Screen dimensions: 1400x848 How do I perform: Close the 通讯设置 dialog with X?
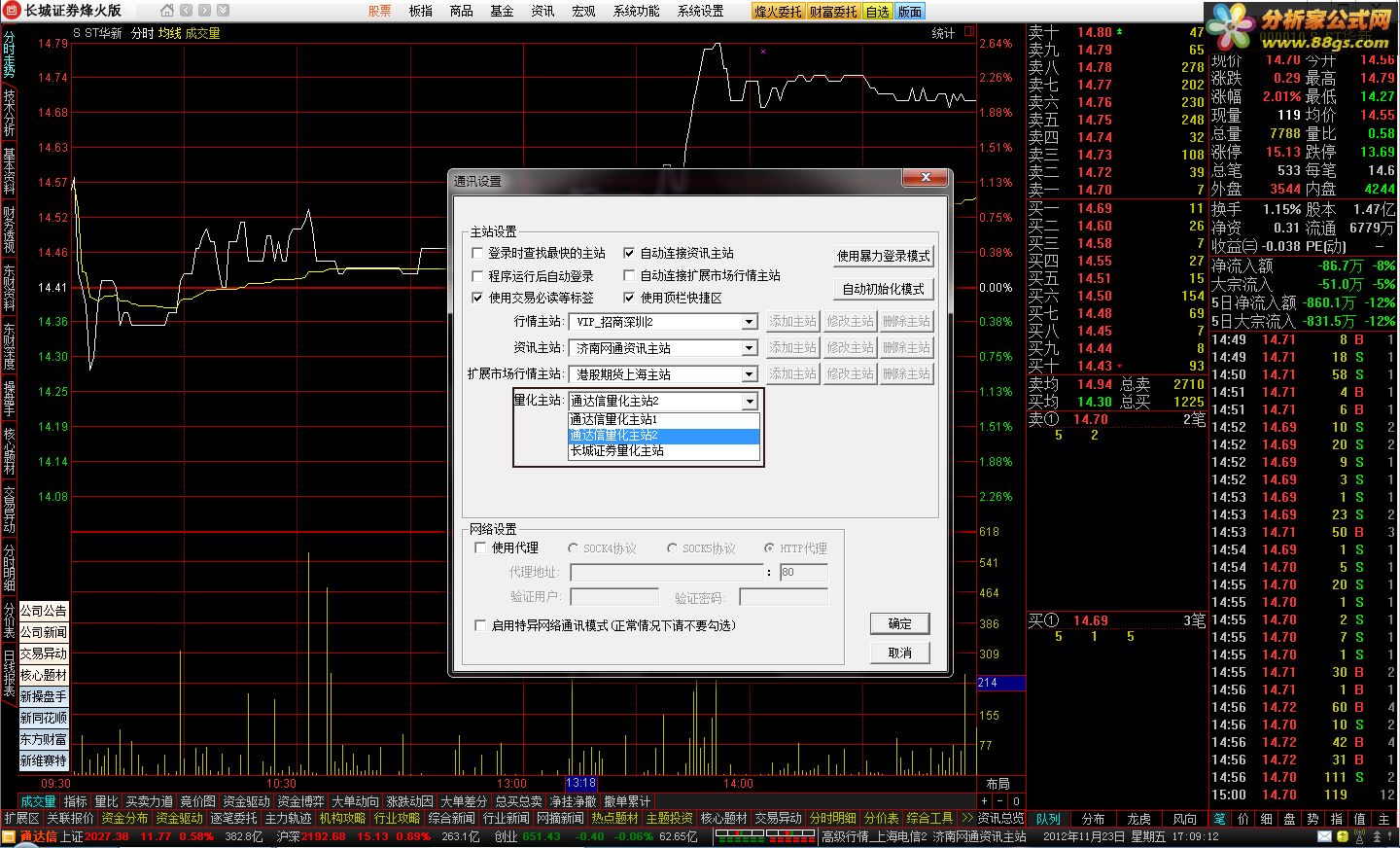926,177
